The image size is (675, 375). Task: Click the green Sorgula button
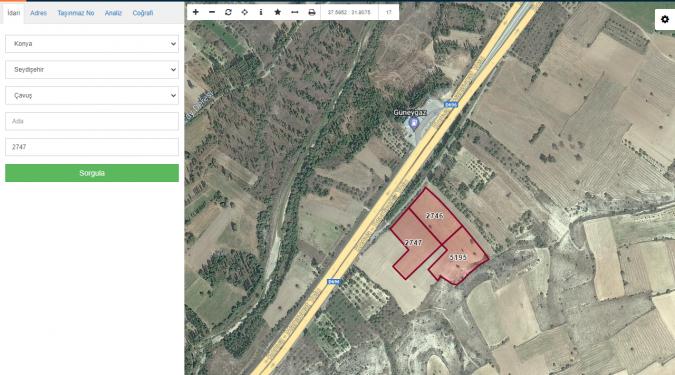tap(92, 173)
